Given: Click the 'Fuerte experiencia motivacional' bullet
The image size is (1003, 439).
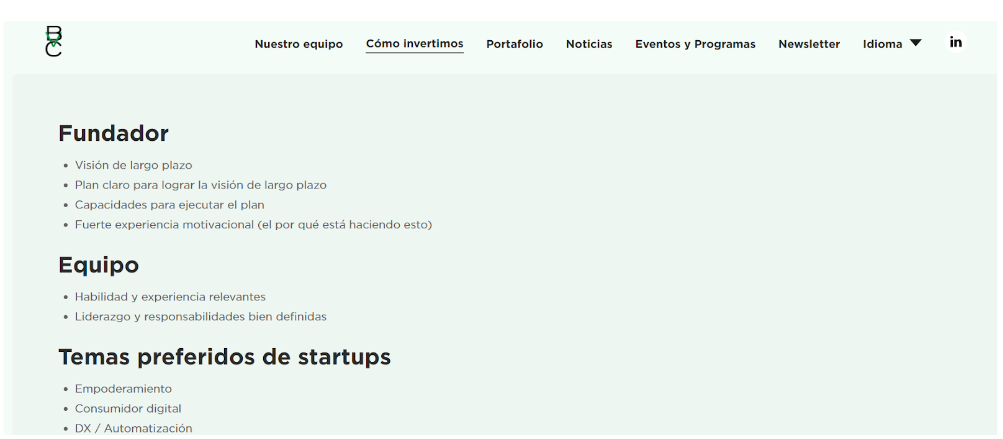Looking at the screenshot, I should [x=253, y=225].
